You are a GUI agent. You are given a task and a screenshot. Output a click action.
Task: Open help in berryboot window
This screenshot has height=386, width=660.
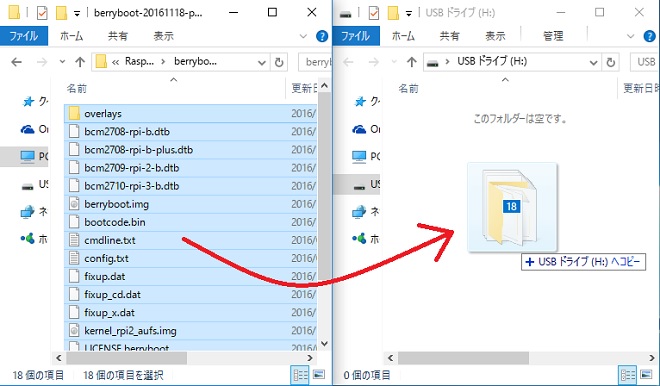322,36
